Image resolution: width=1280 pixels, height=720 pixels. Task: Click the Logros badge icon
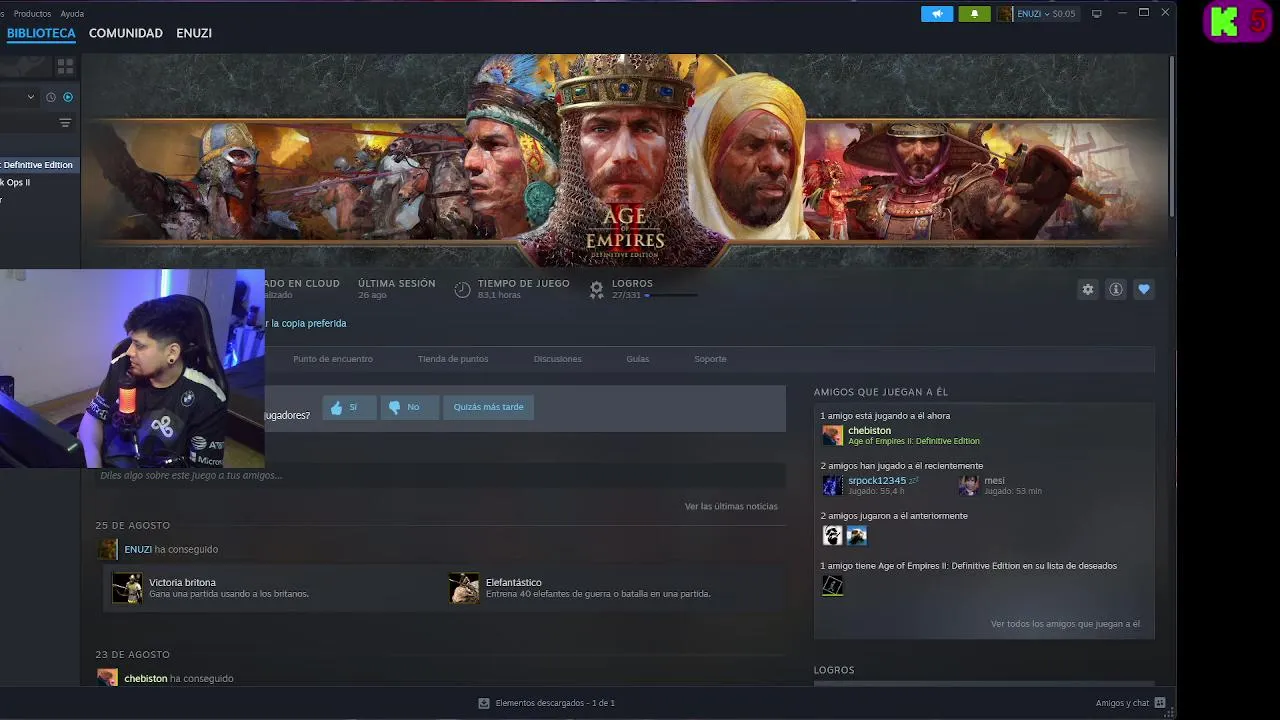pos(597,289)
